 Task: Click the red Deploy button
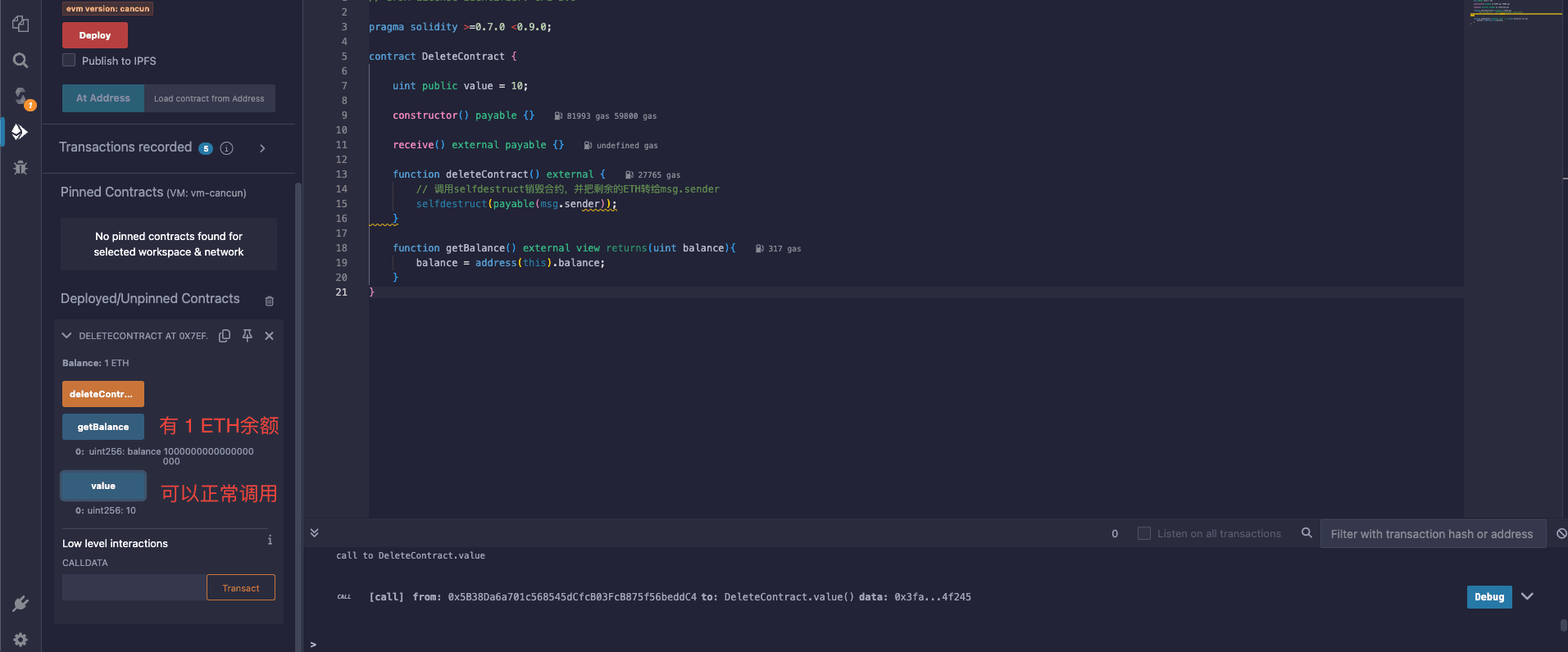click(x=95, y=35)
